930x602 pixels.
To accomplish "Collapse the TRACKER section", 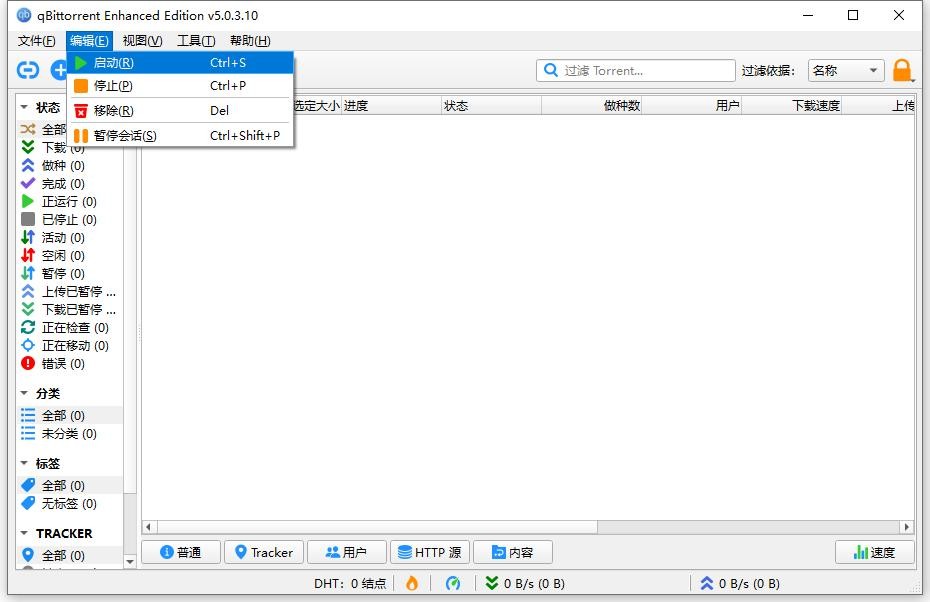I will [x=25, y=534].
